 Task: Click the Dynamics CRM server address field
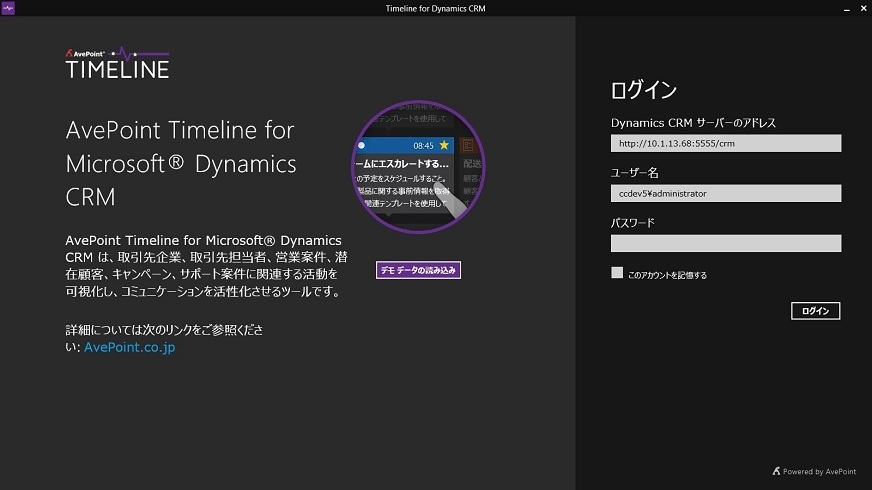tap(726, 143)
